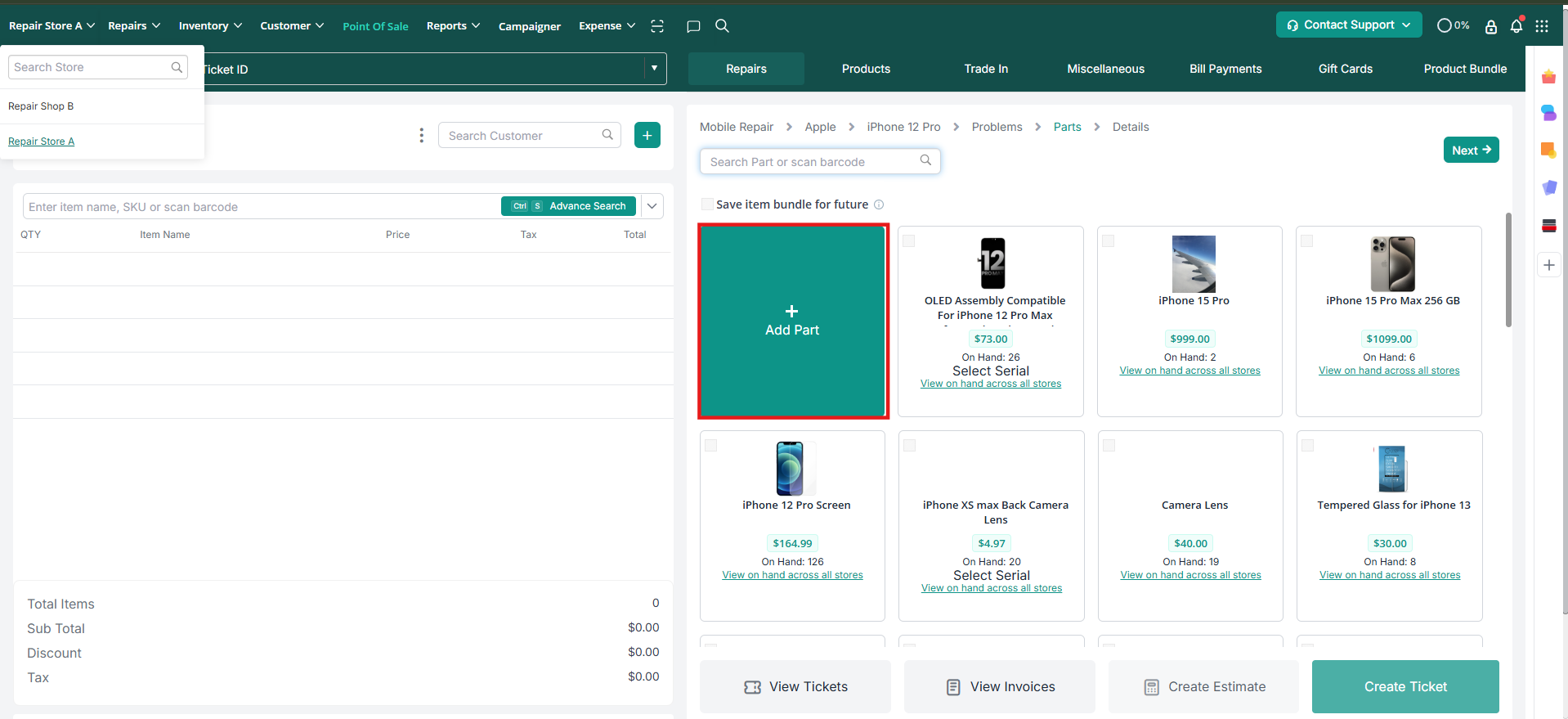Image resolution: width=1568 pixels, height=719 pixels.
Task: Click the headset Contact Support icon
Action: pos(1292,25)
